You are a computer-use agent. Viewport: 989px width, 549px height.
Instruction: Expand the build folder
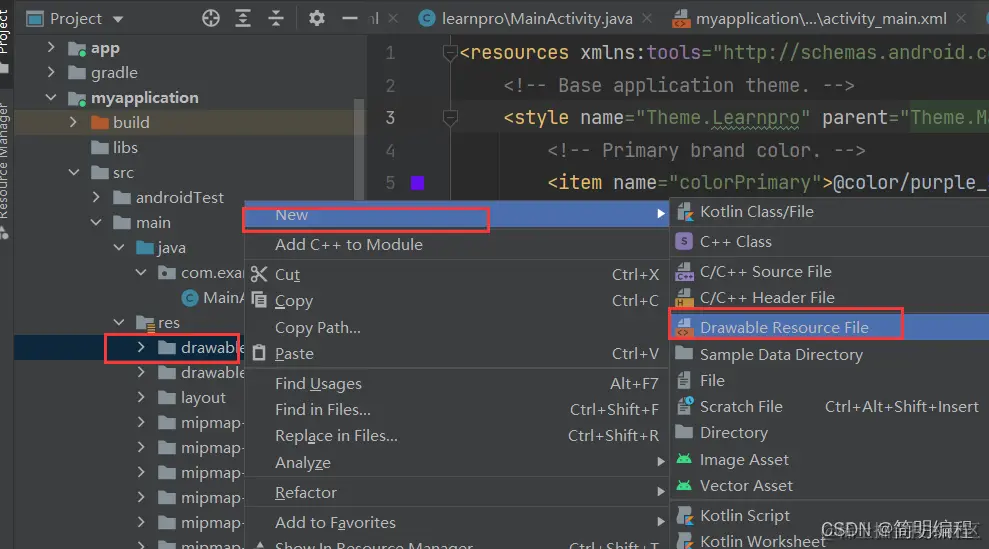pyautogui.click(x=73, y=122)
